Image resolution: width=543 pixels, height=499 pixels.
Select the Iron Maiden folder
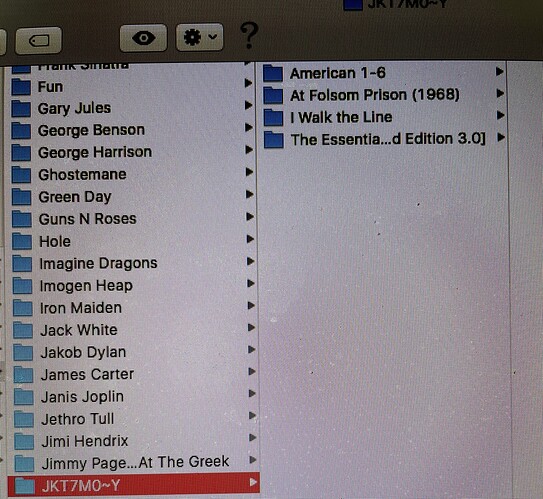tap(133, 308)
